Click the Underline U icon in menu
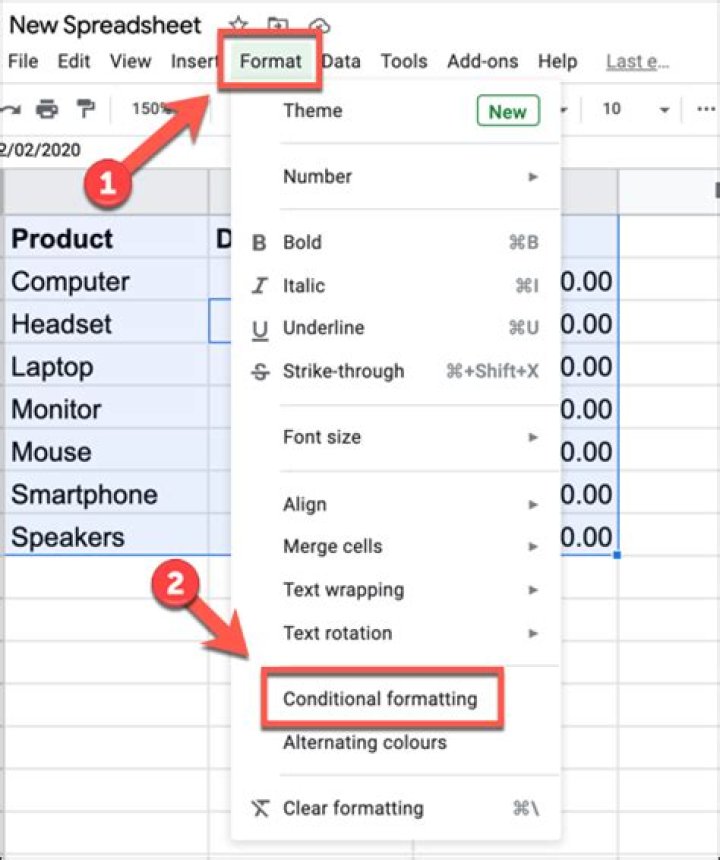720x860 pixels. pyautogui.click(x=259, y=329)
